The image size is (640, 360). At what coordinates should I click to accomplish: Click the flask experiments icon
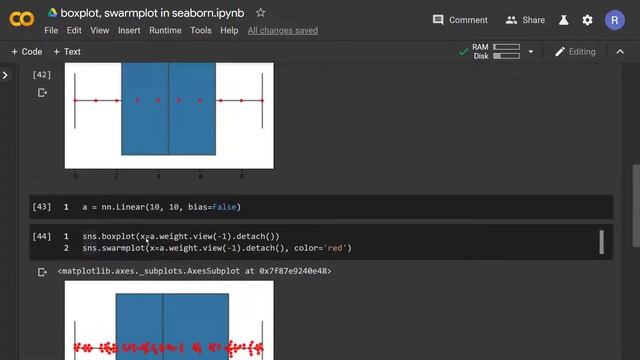tap(564, 20)
